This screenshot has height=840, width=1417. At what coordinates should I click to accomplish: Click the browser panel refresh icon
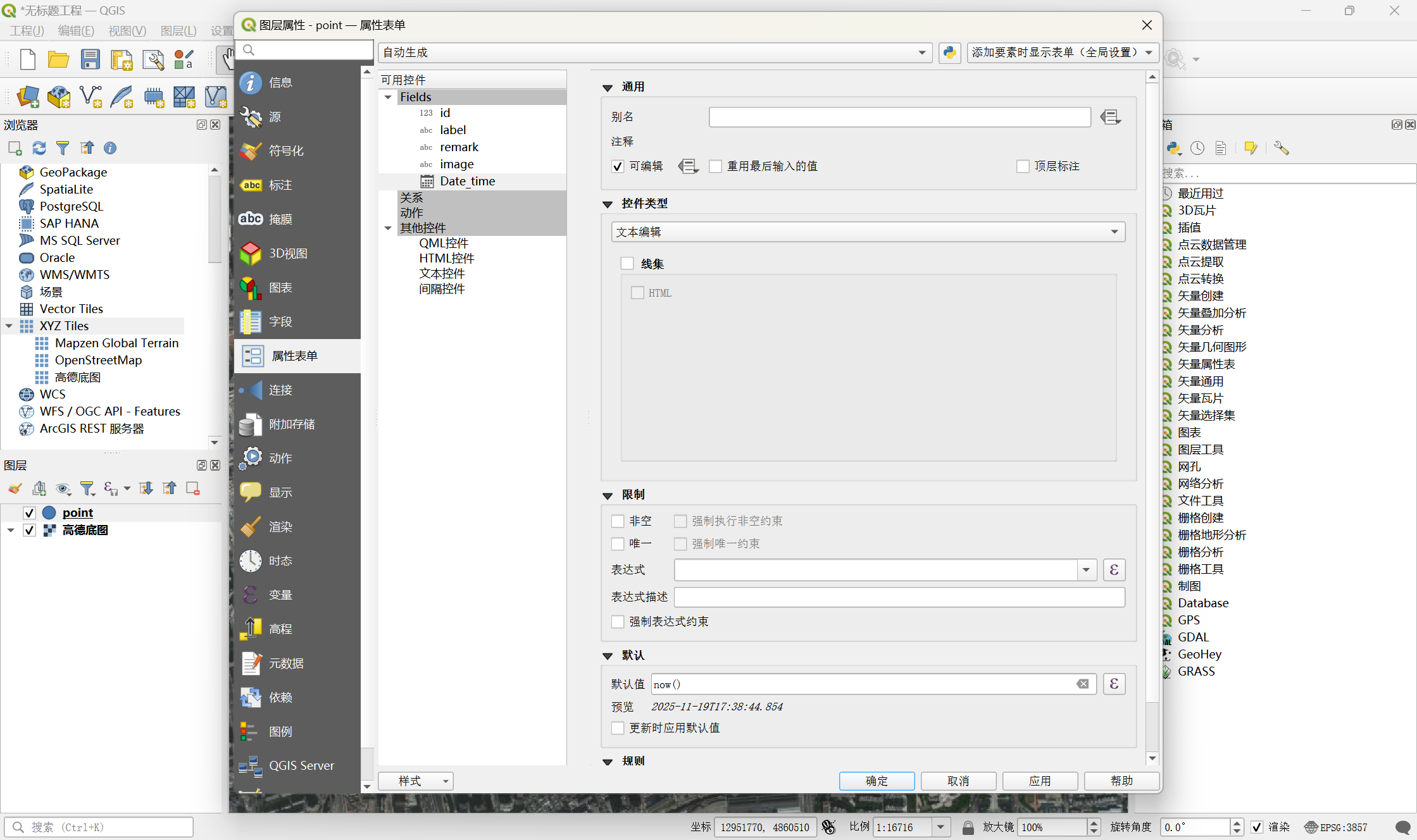(39, 148)
